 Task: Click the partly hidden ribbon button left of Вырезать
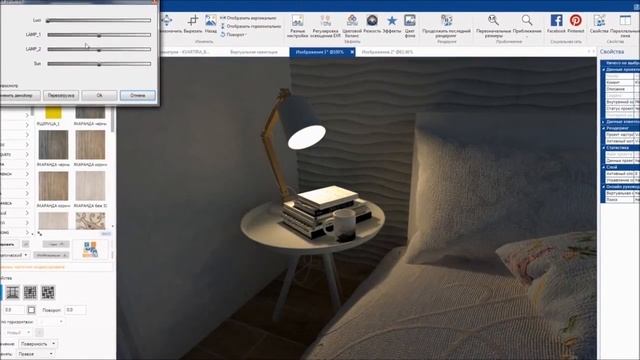pos(171,24)
